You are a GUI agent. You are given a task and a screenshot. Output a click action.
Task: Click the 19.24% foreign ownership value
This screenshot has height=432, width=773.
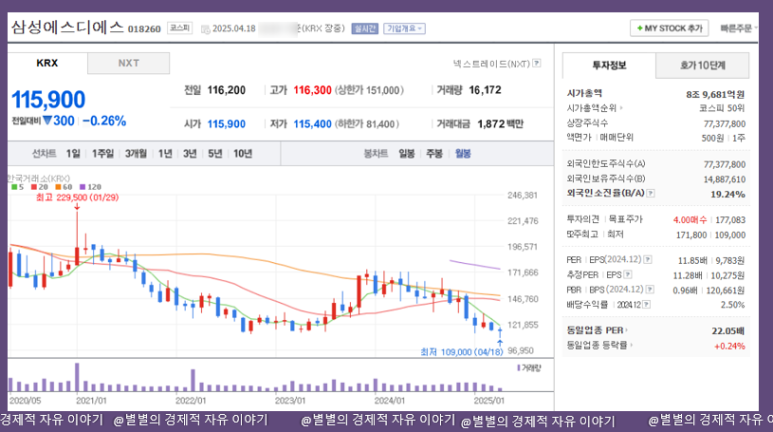pyautogui.click(x=728, y=194)
